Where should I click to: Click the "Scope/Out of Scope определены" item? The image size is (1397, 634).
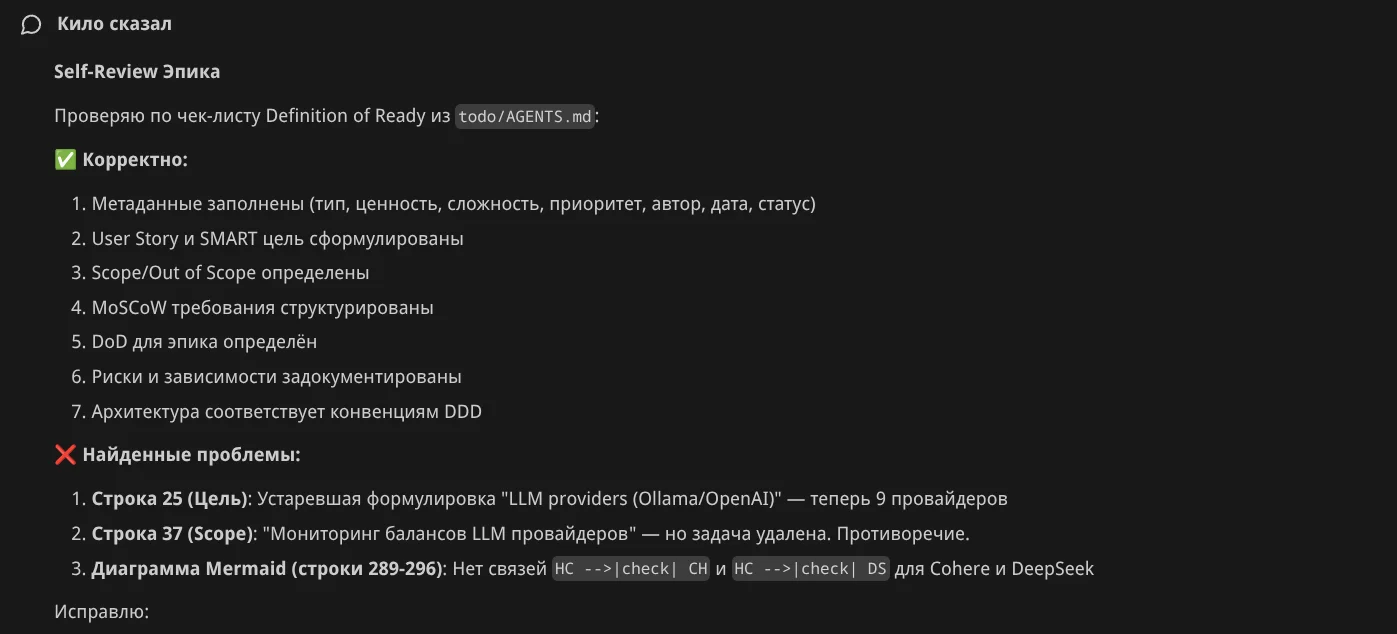click(230, 273)
